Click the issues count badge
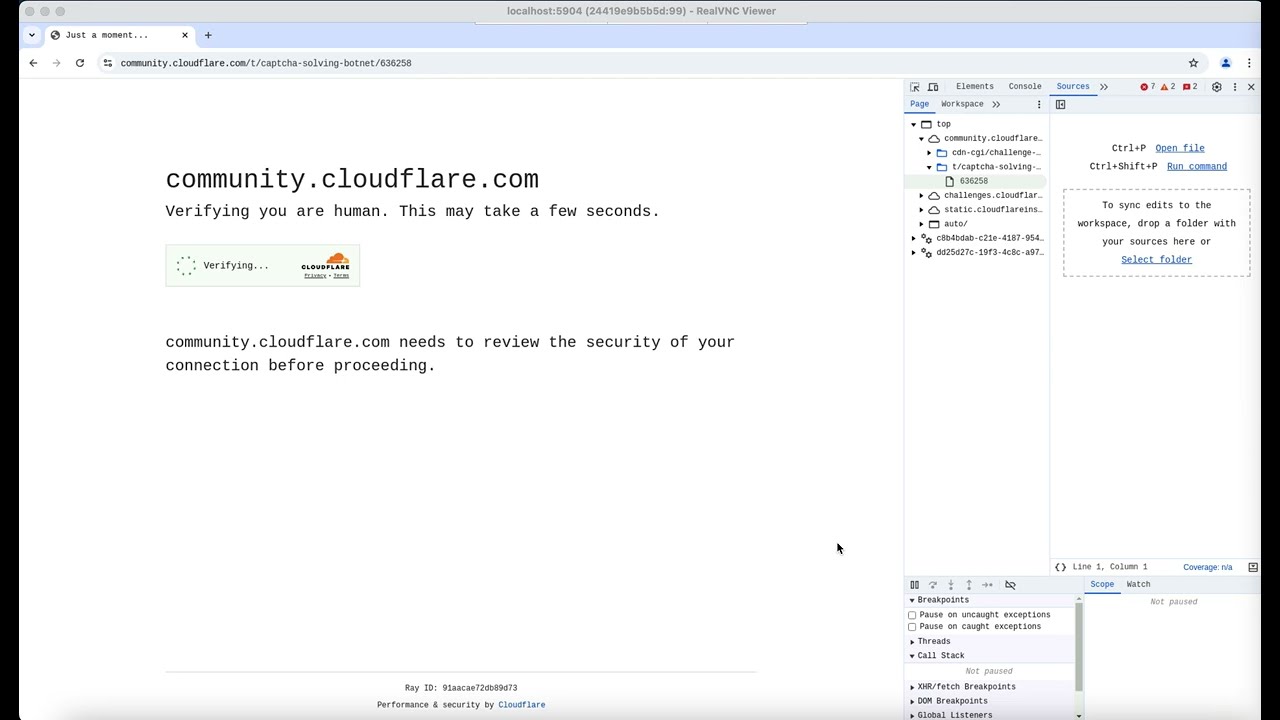Viewport: 1280px width, 720px height. pos(1190,87)
